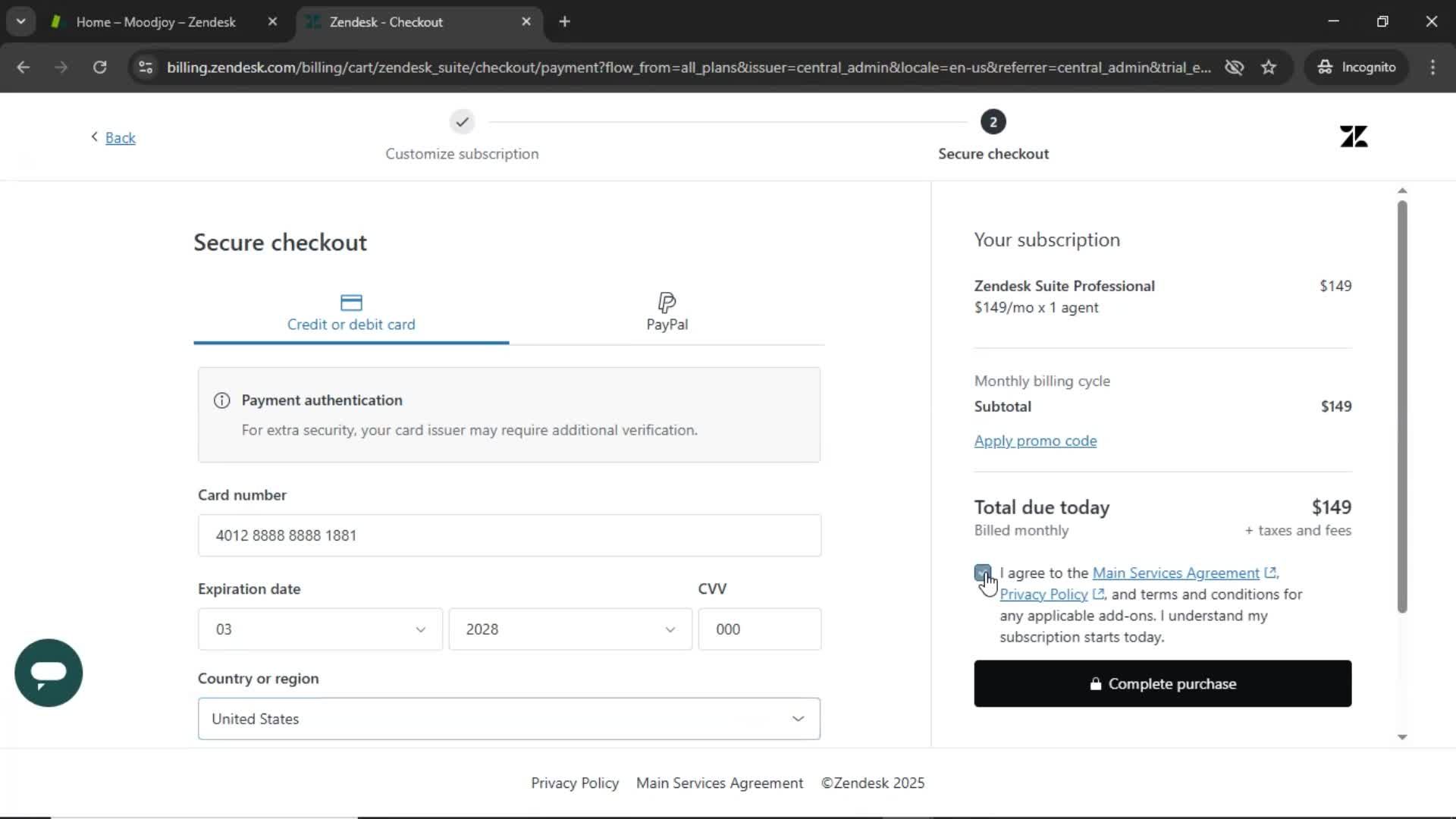Click the external link icon after Privacy Policy
The width and height of the screenshot is (1456, 819).
click(x=1098, y=595)
